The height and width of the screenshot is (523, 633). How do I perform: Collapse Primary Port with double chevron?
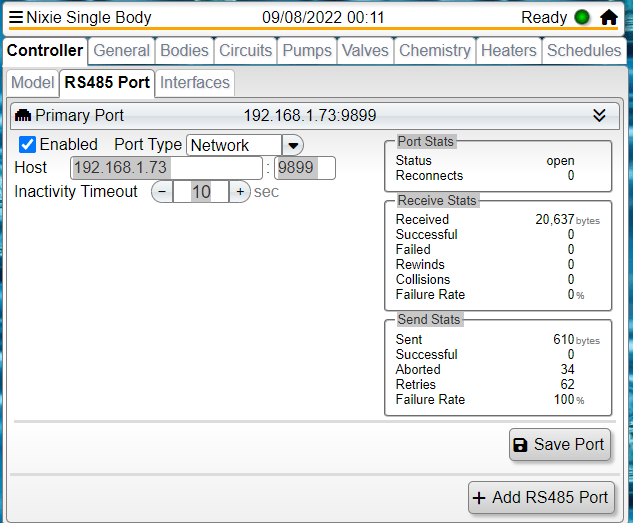[599, 115]
